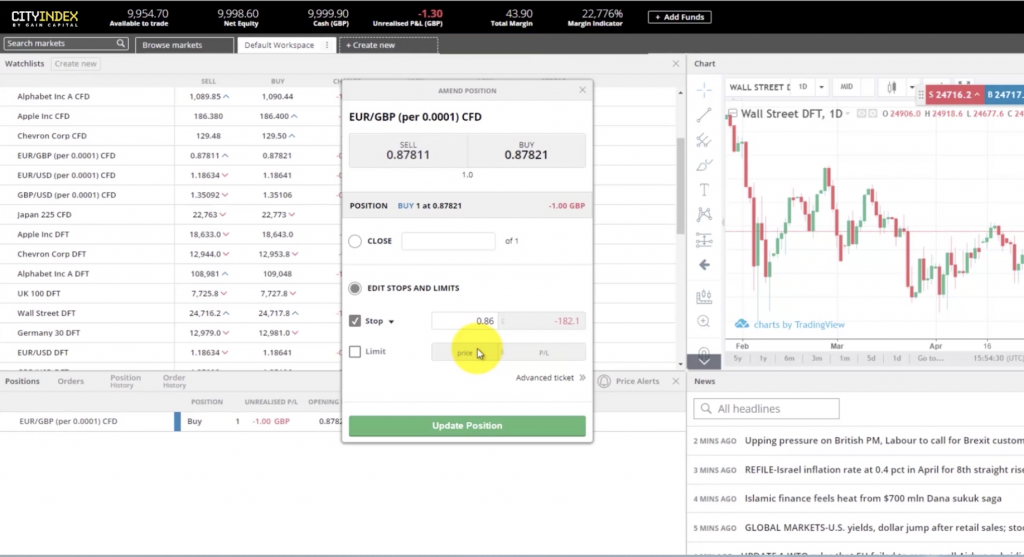This screenshot has width=1024, height=557.
Task: Close the Amend Position dialog
Action: pyautogui.click(x=583, y=89)
